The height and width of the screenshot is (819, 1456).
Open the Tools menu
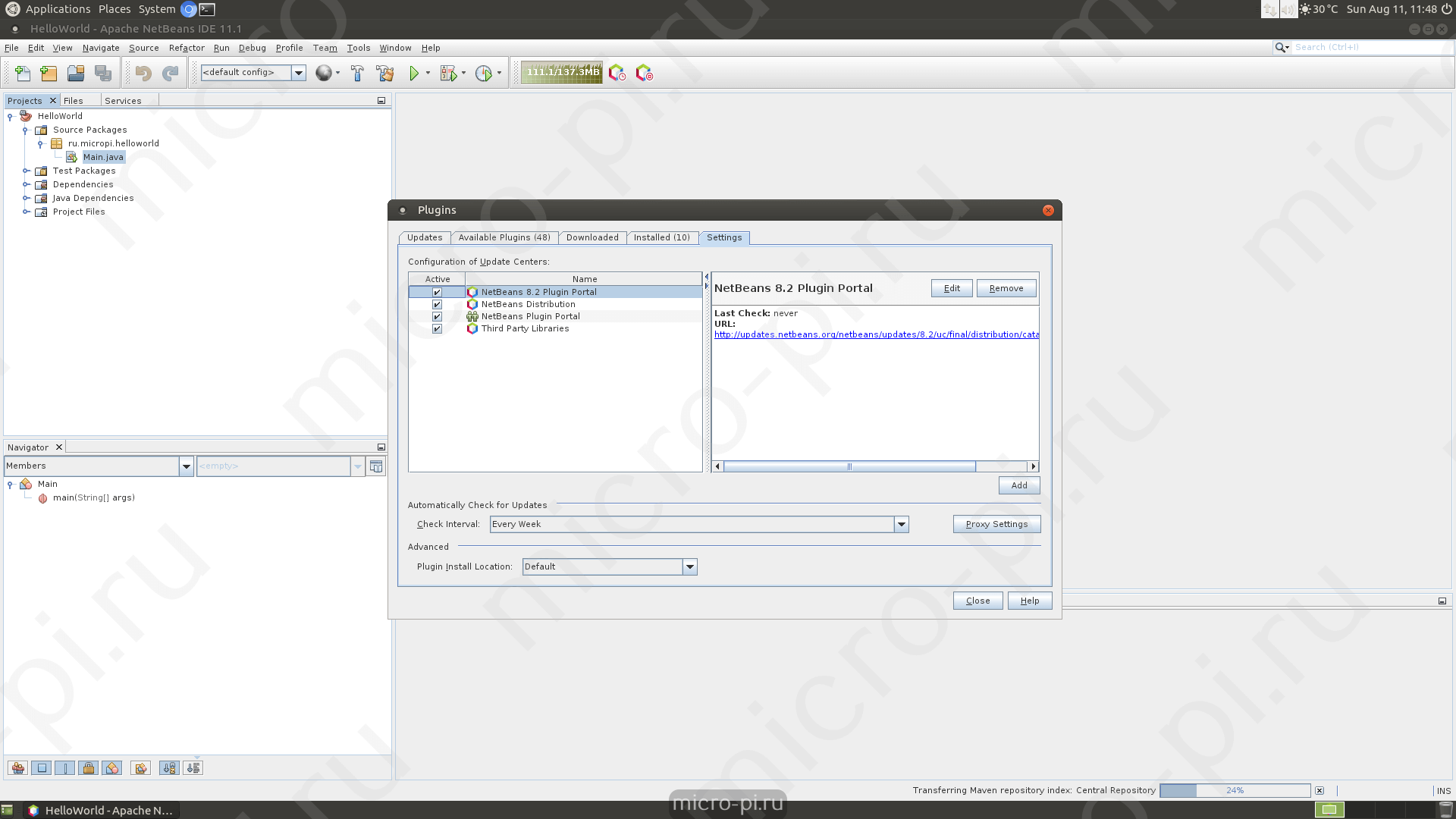358,48
